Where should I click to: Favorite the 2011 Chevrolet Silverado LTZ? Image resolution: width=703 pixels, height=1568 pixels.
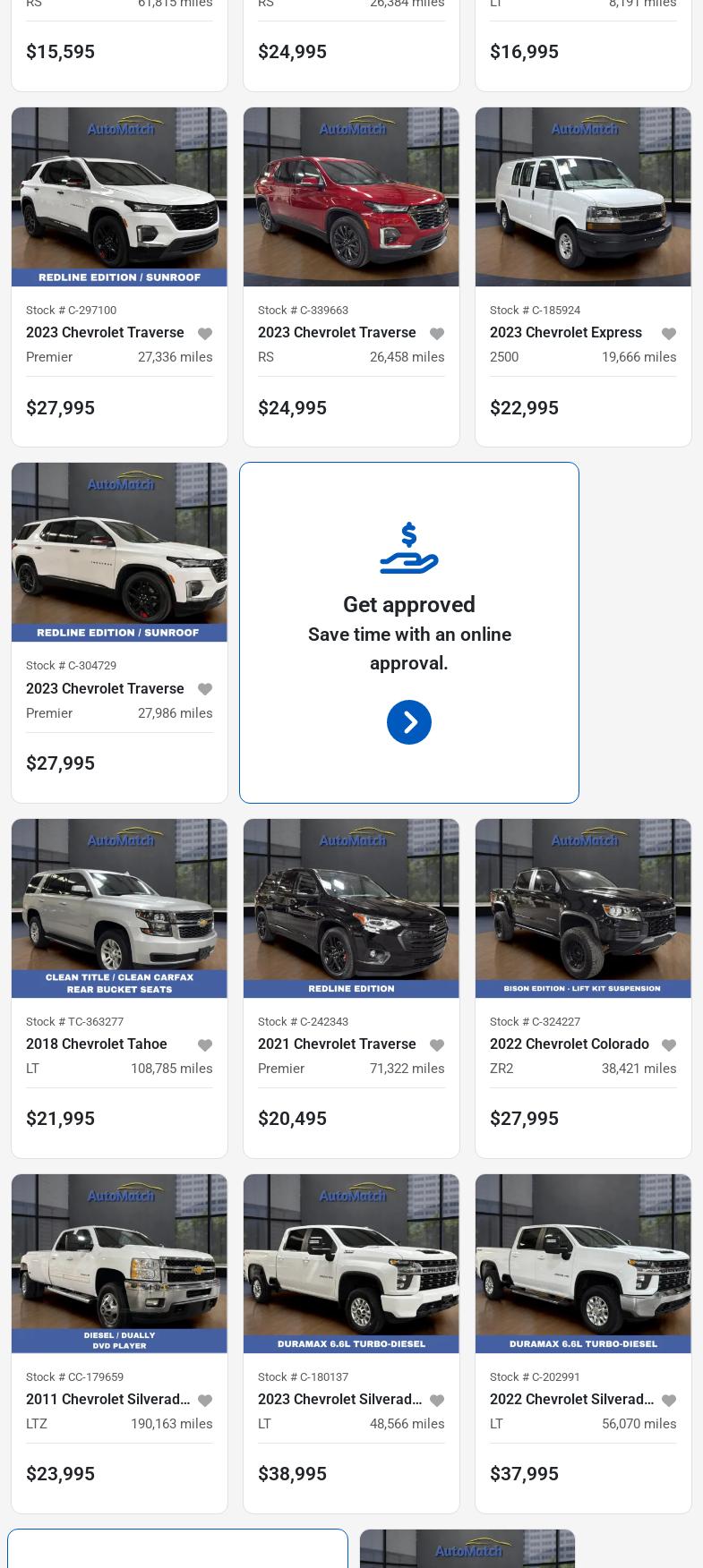(x=205, y=1401)
